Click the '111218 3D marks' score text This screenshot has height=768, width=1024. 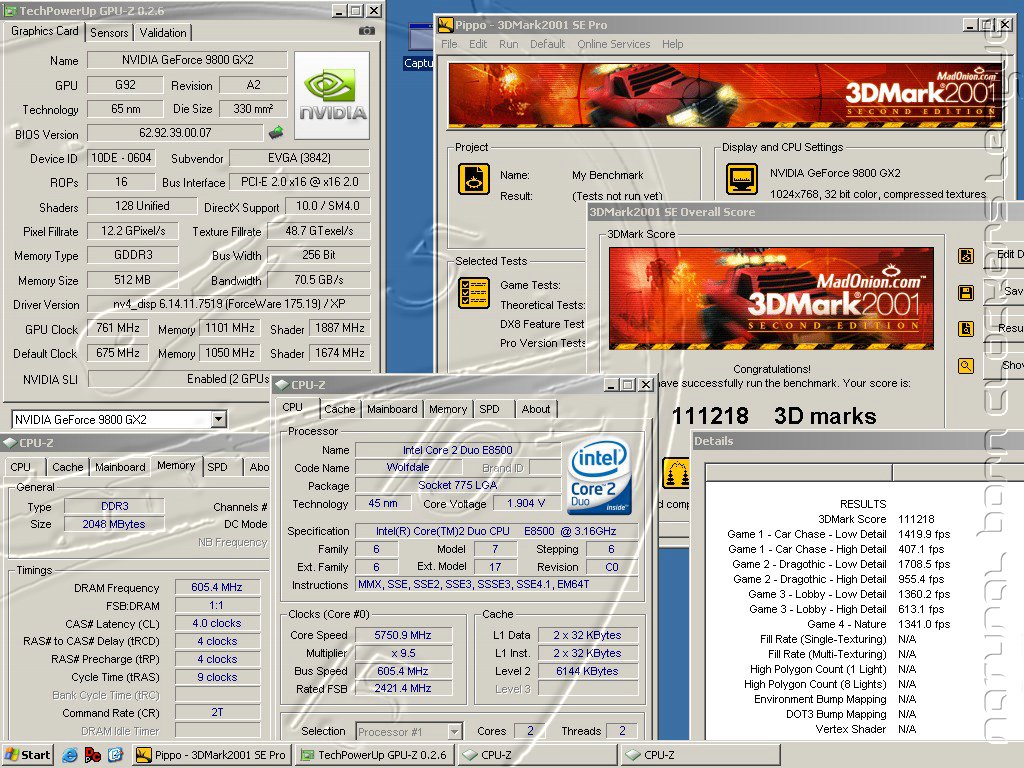click(x=774, y=416)
